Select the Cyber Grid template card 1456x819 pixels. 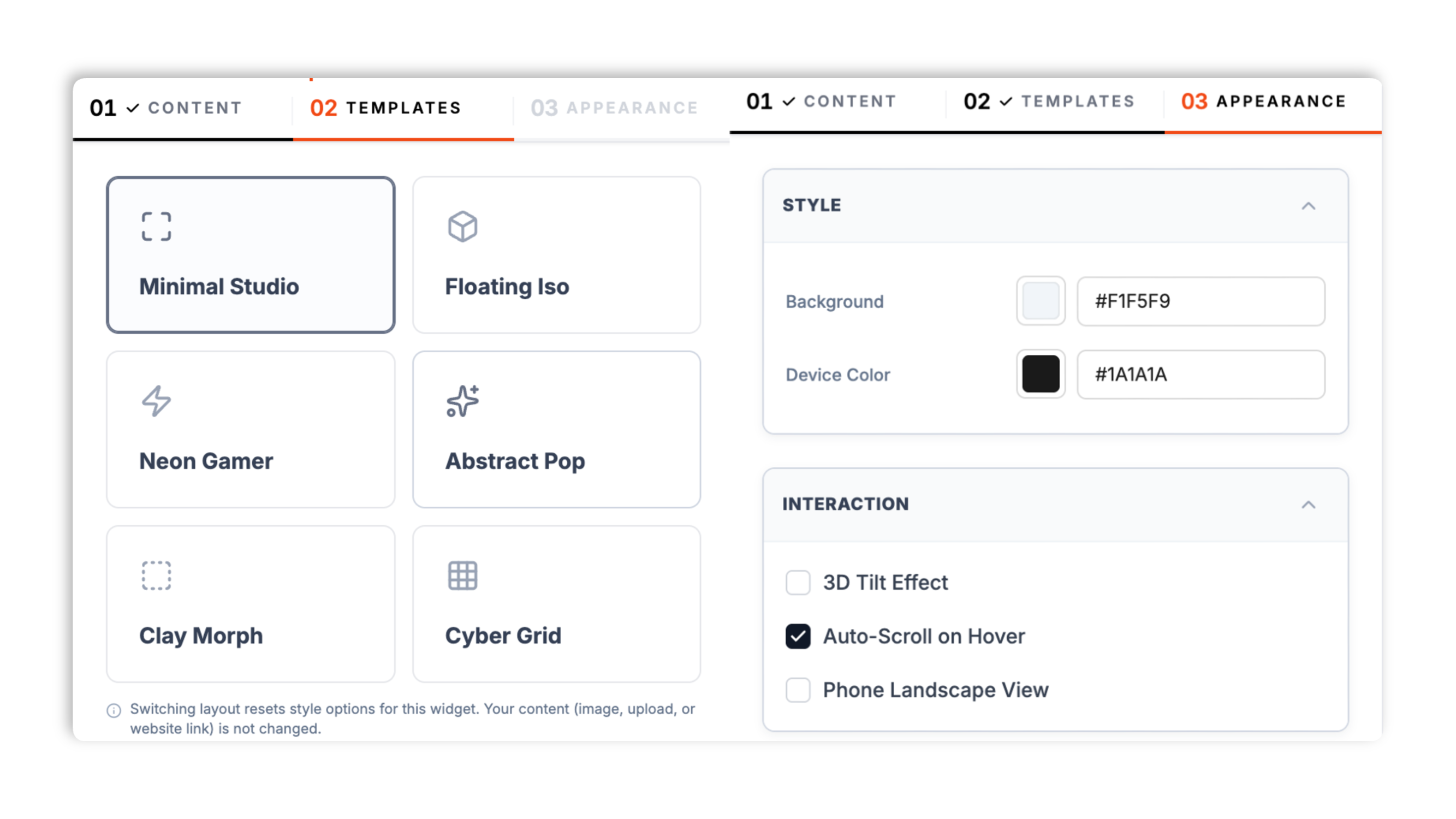click(557, 604)
